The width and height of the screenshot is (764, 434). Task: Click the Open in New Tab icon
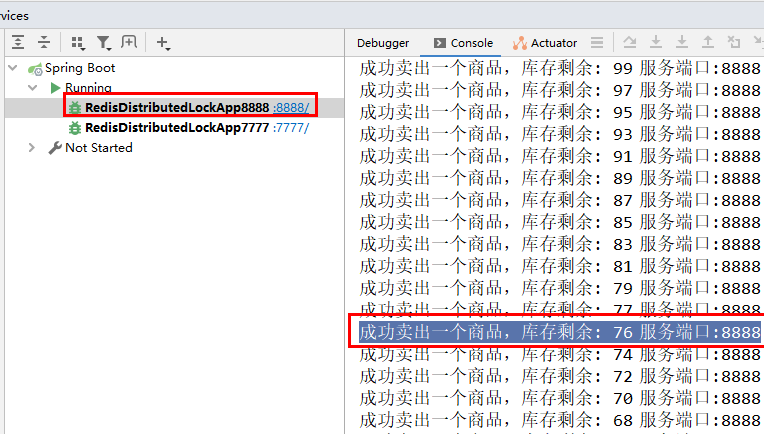tap(129, 42)
